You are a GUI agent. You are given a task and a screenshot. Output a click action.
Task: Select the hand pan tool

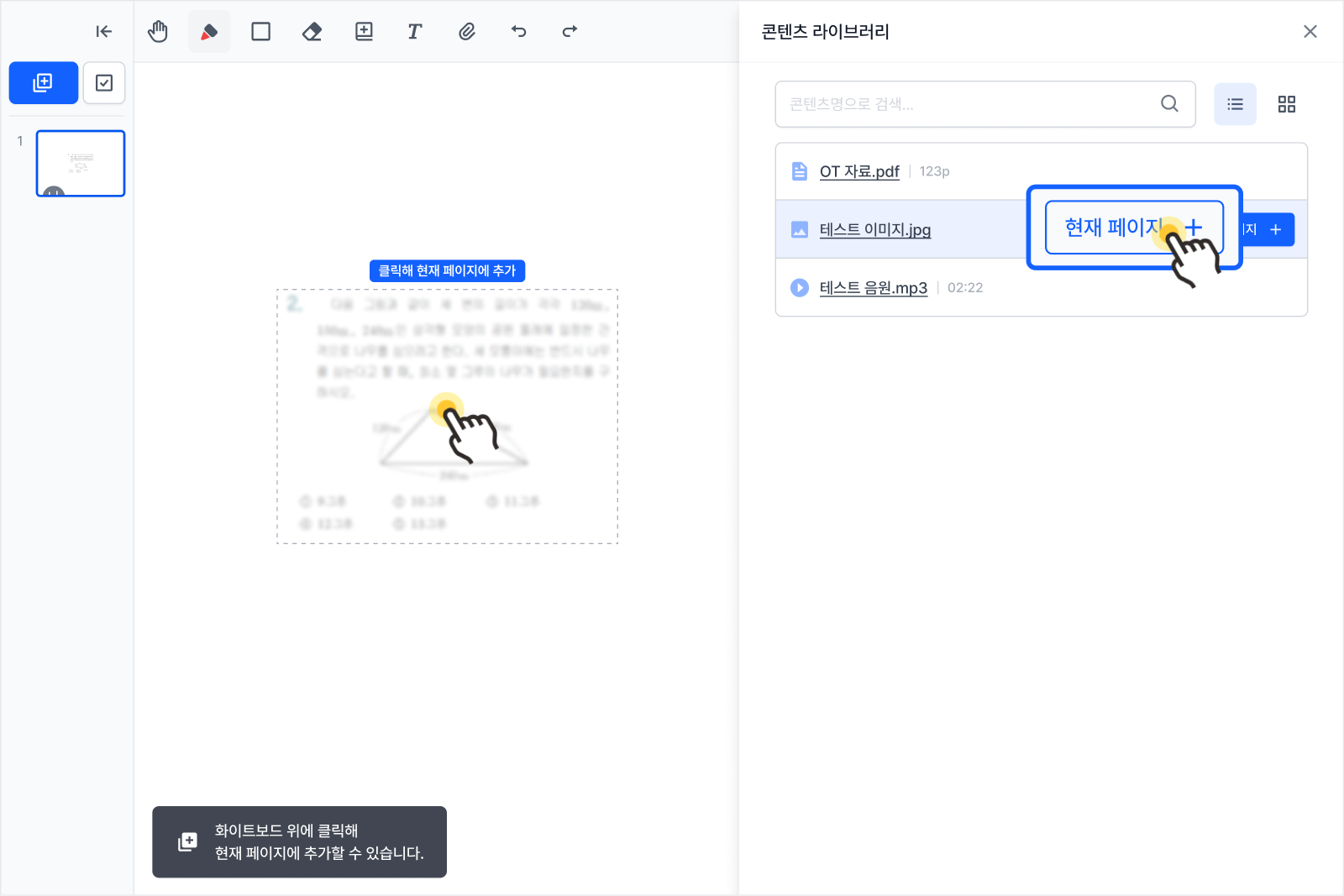click(x=158, y=32)
